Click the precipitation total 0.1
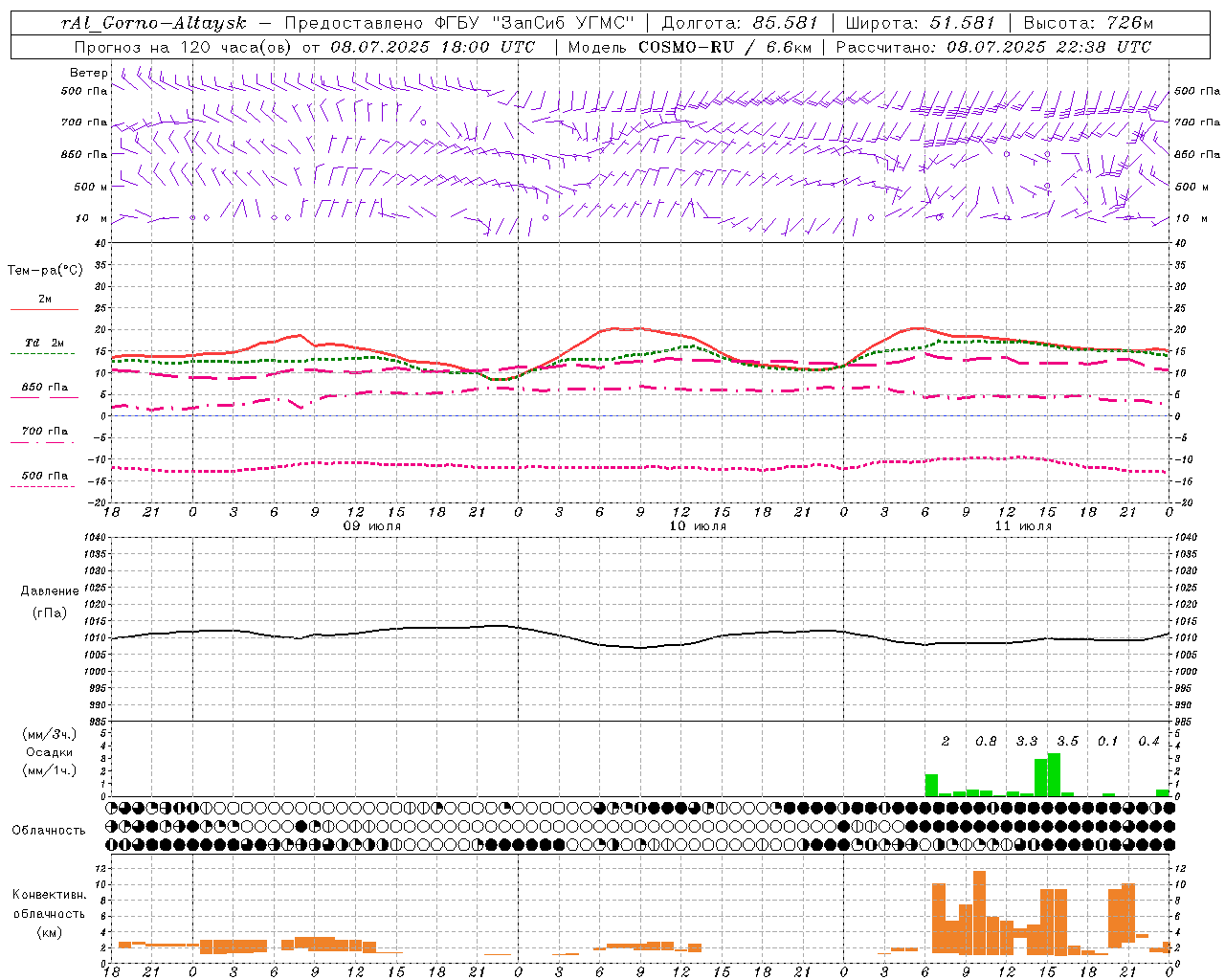This screenshot has height=980, width=1225. tap(1108, 742)
